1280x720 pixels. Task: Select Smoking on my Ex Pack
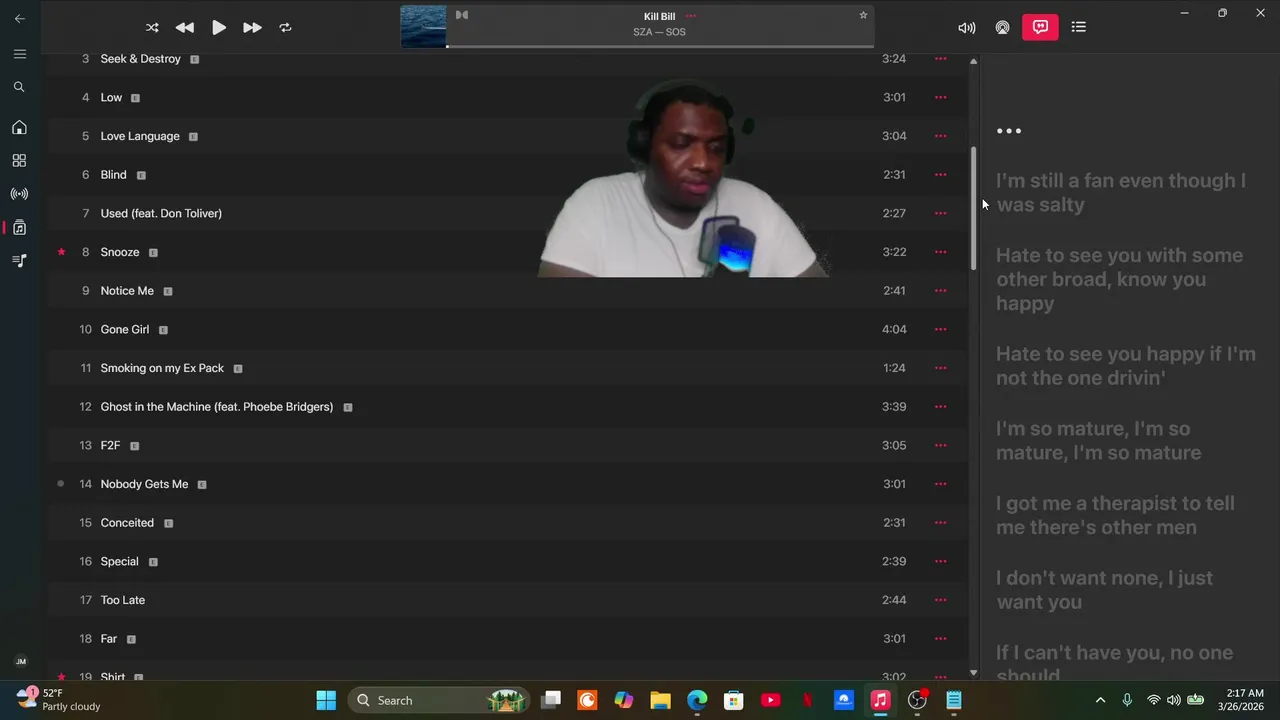tap(506, 368)
